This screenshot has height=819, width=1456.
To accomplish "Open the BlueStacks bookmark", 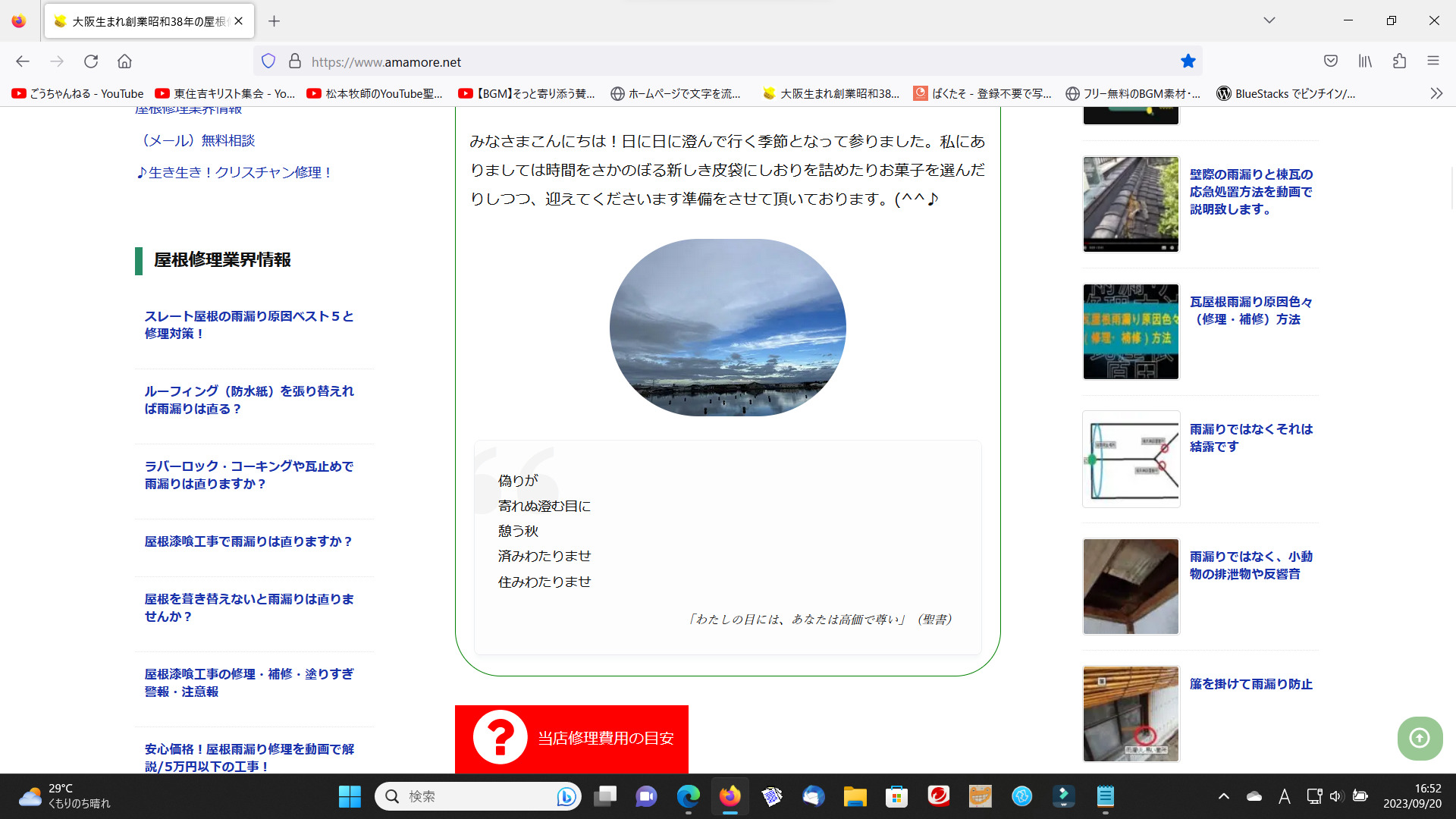I will click(1286, 93).
